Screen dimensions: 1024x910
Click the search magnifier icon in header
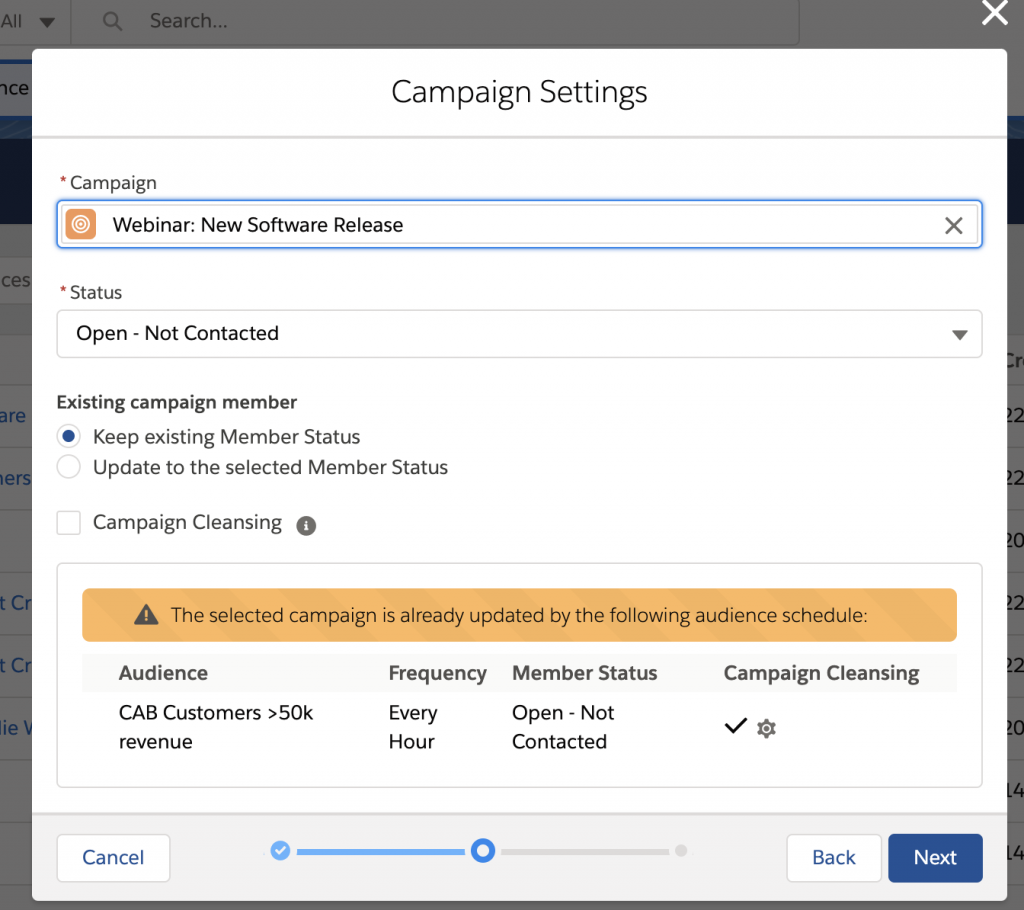coord(112,21)
